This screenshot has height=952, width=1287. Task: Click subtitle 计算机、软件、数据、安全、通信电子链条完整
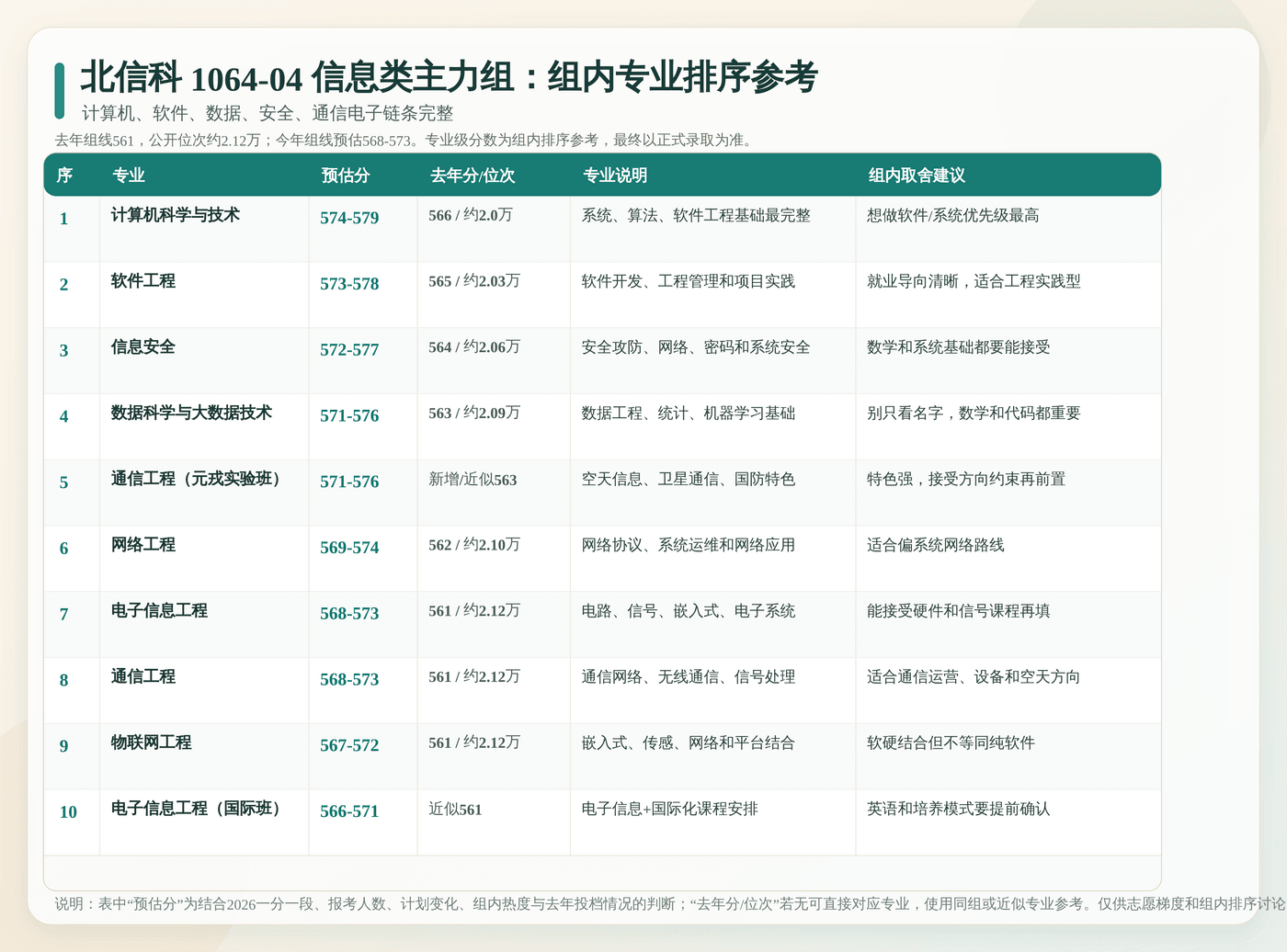[268, 113]
